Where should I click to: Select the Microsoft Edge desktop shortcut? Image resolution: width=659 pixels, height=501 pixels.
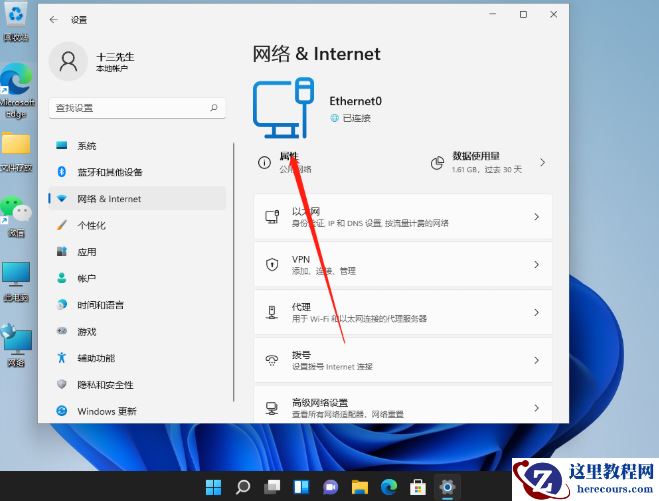tap(17, 90)
